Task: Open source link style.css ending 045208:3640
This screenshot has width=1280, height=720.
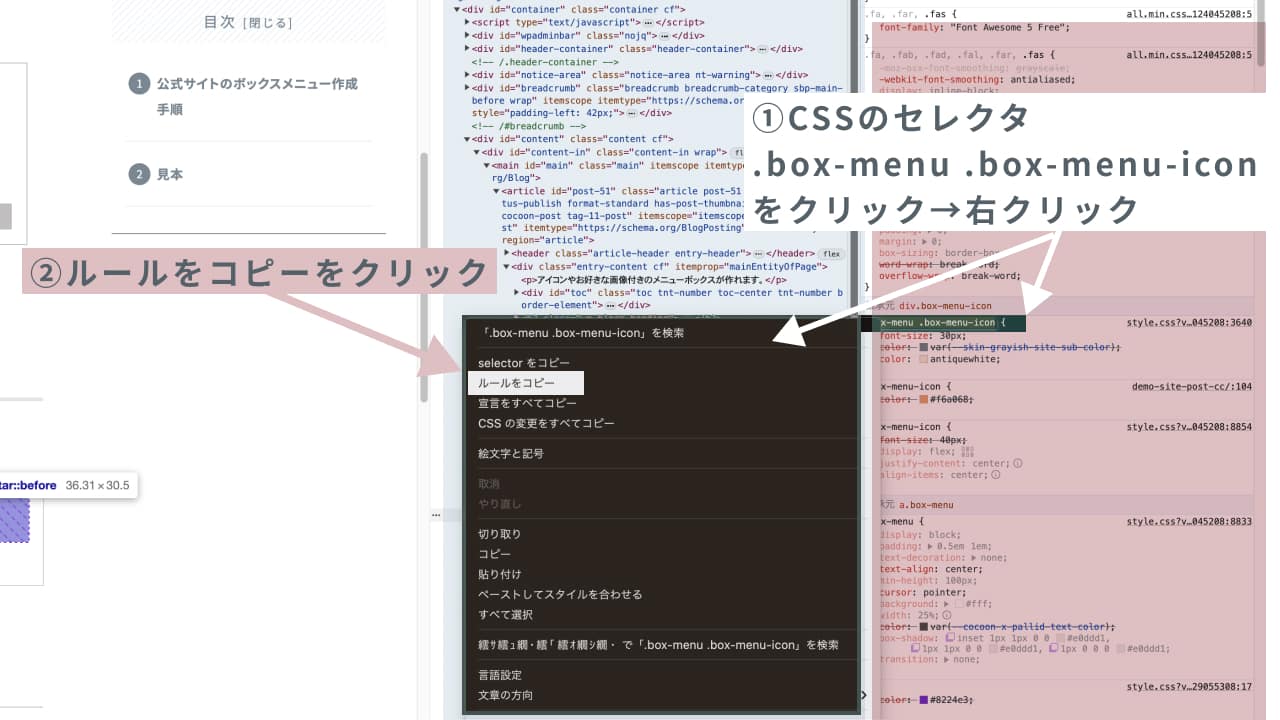Action: pos(1189,322)
